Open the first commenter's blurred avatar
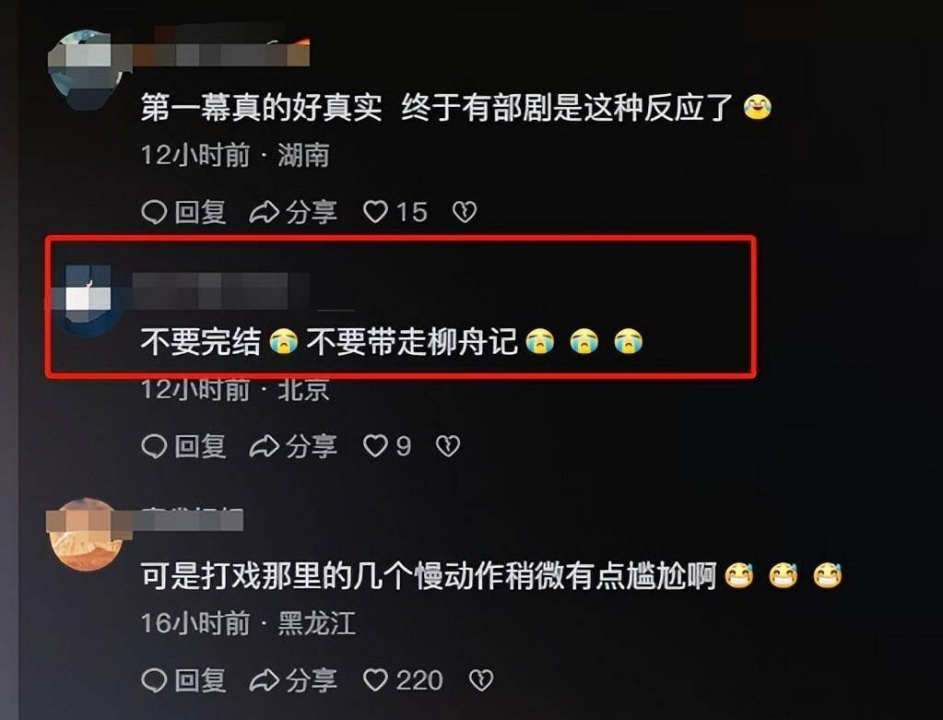Screen dimensions: 943x720 pos(85,69)
